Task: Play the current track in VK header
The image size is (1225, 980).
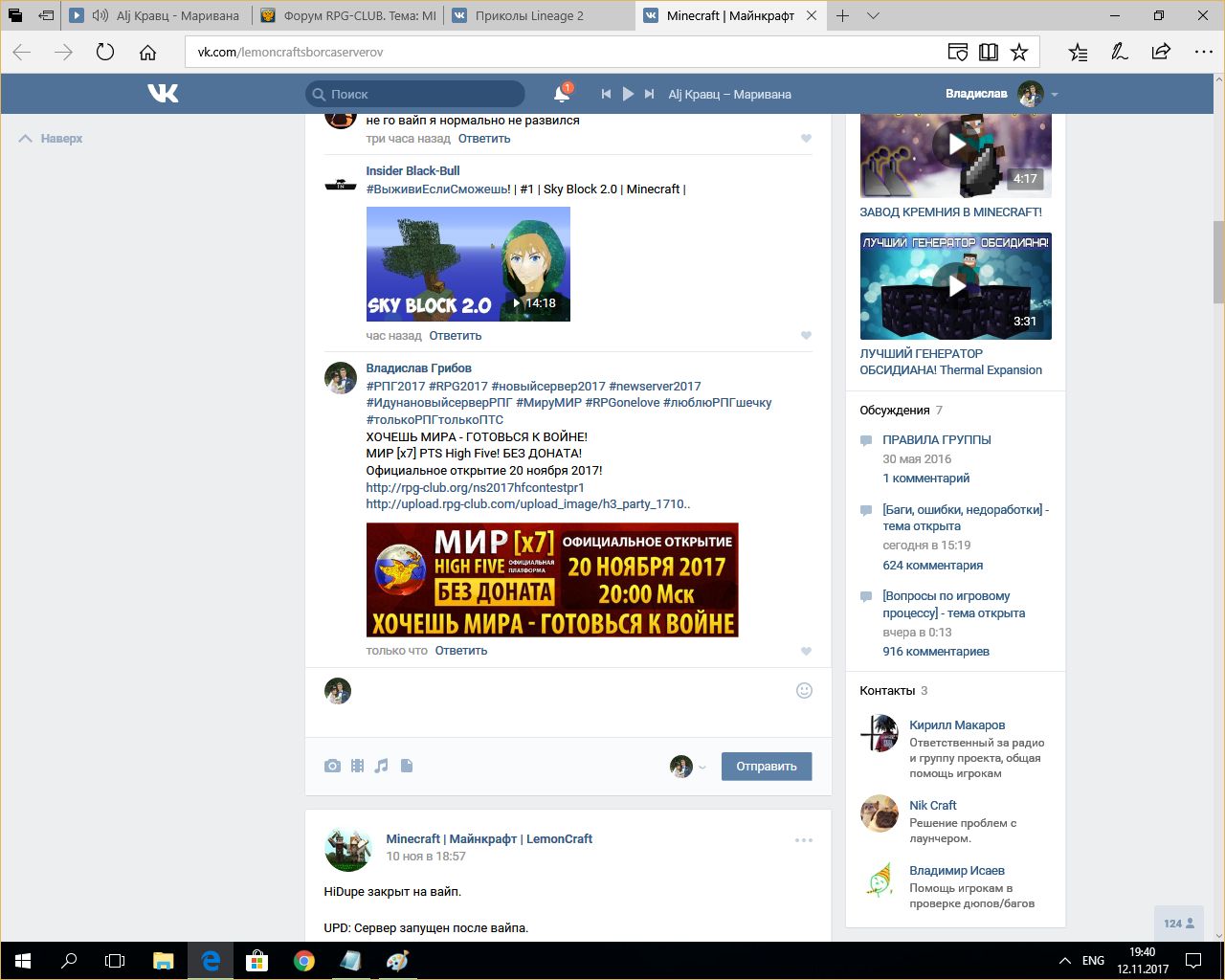Action: pyautogui.click(x=628, y=94)
